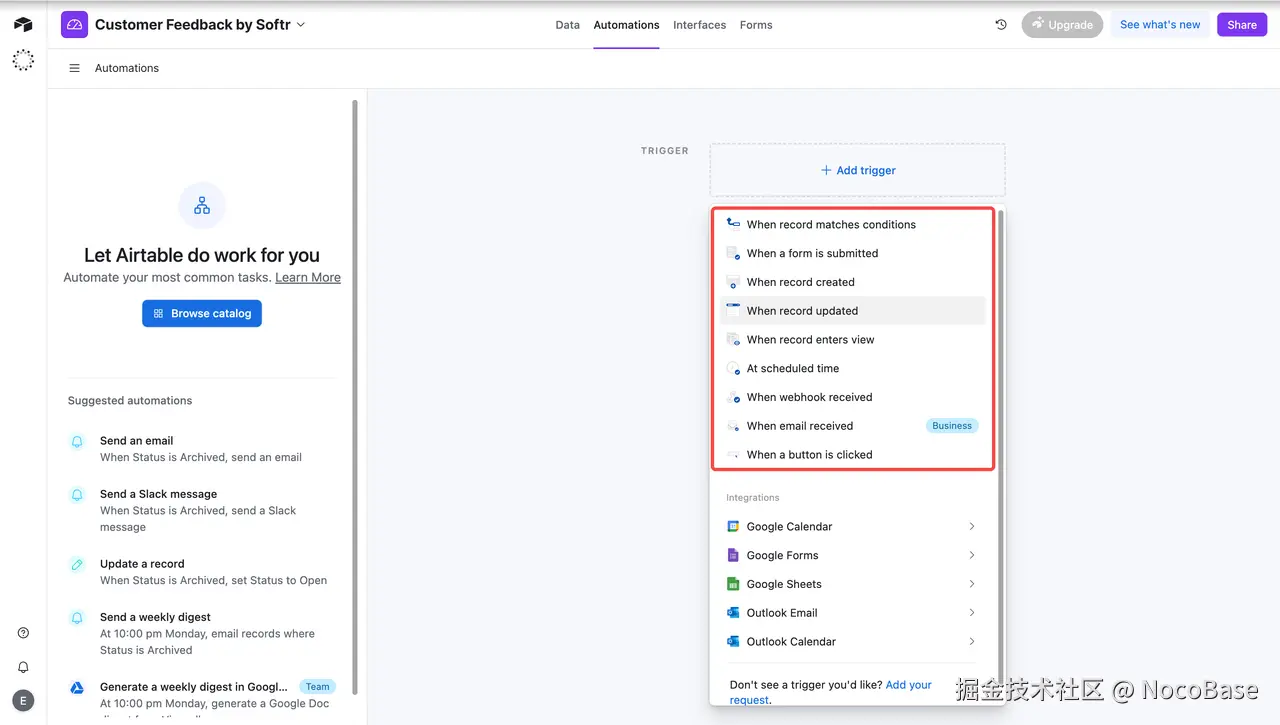
Task: Click the automation diagram icon above the heading
Action: click(202, 206)
